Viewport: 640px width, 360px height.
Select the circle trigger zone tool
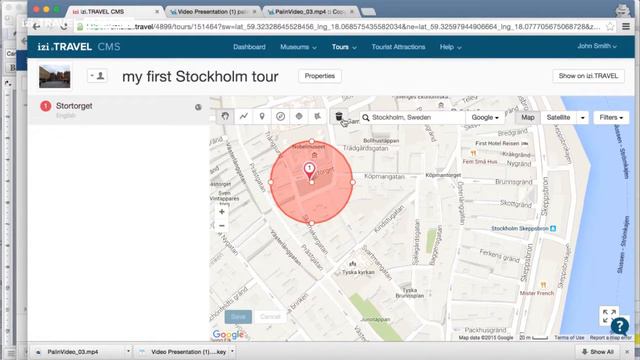[x=280, y=116]
